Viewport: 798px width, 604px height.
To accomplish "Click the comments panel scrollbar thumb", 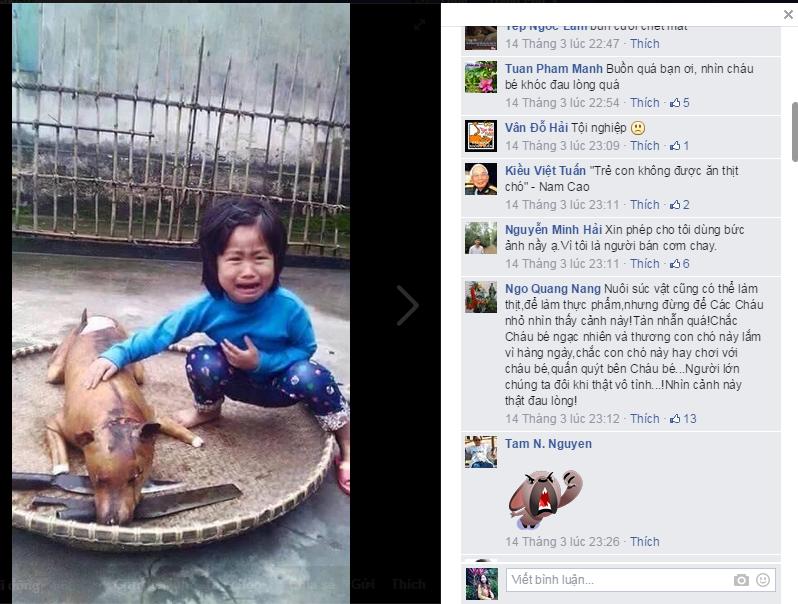I will tap(794, 132).
